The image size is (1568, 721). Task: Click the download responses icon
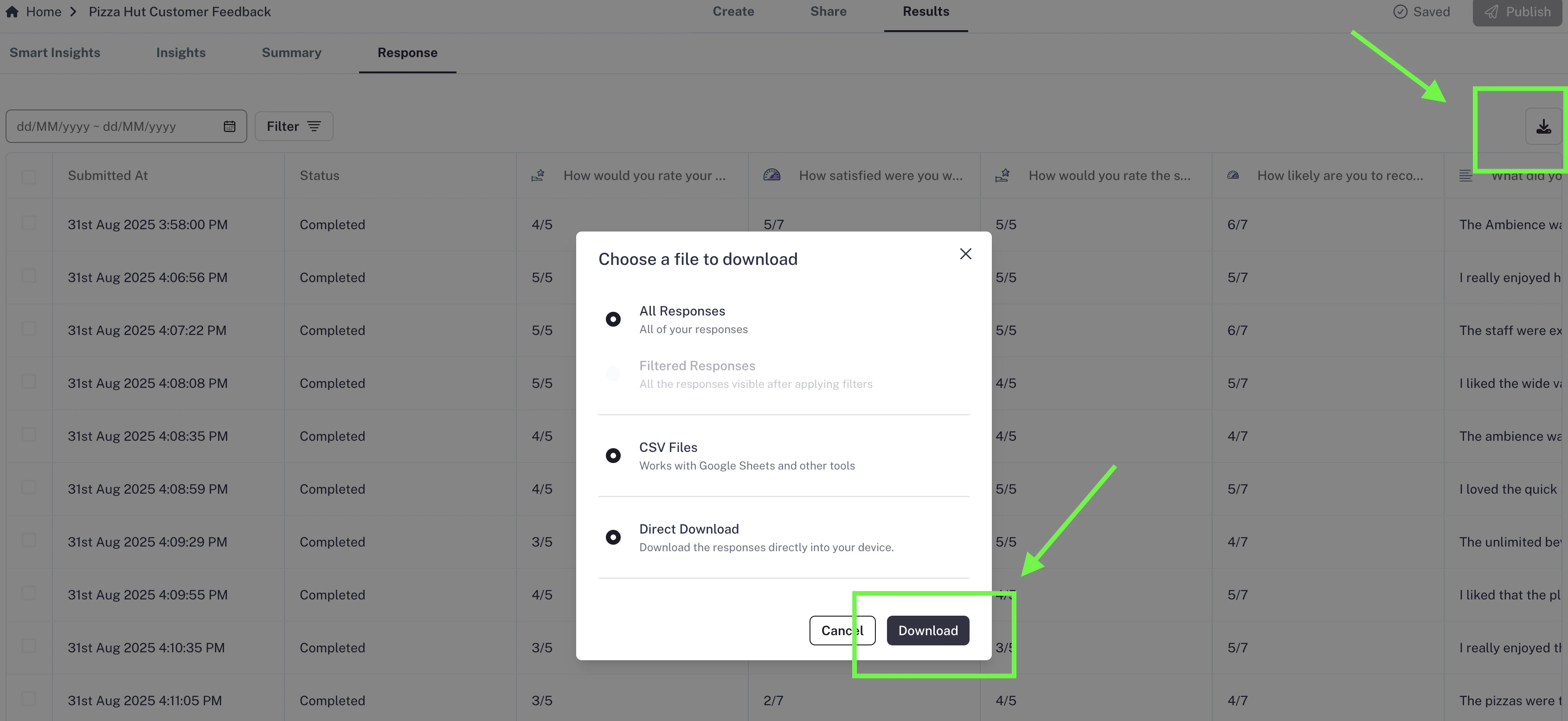point(1543,127)
